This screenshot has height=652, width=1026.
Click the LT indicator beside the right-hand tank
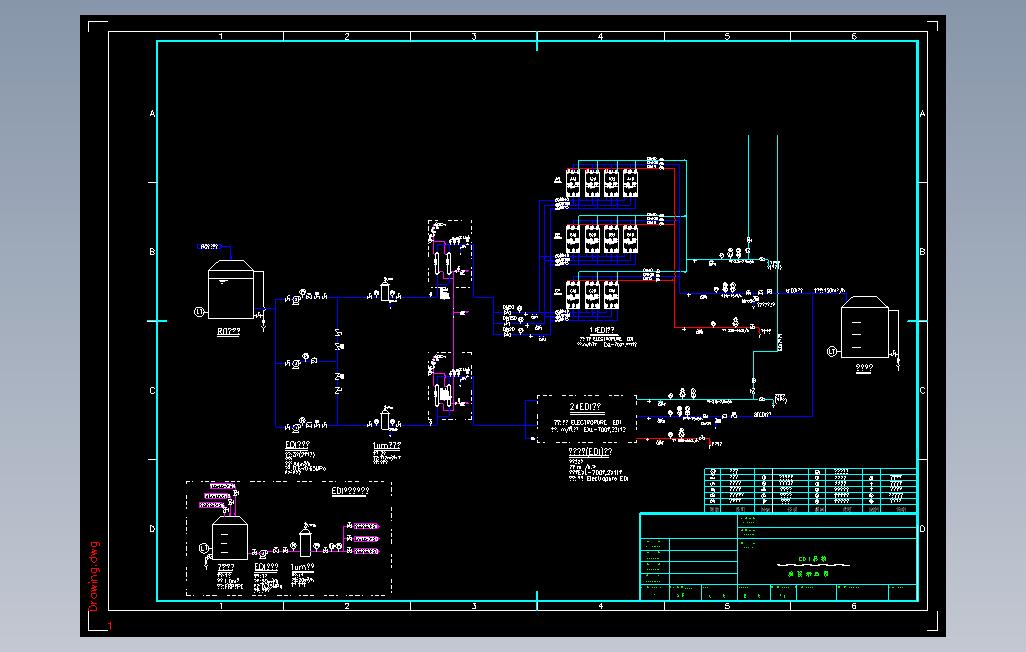tap(832, 352)
